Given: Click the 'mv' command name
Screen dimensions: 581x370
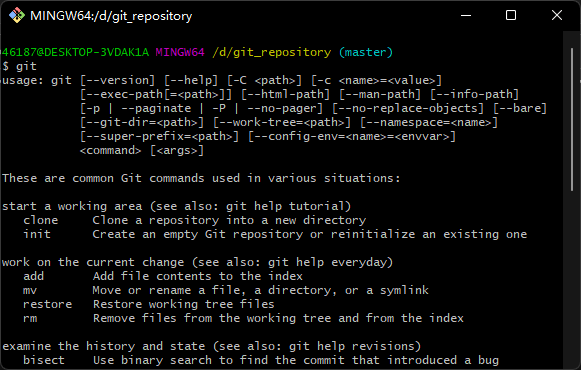Looking at the screenshot, I should coord(30,290).
